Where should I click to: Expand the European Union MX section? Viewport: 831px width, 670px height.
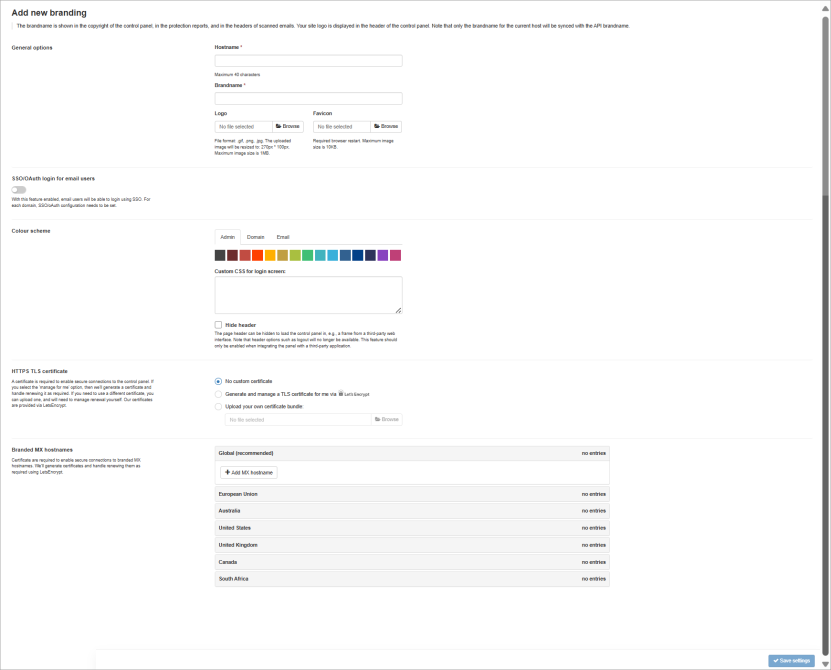pos(411,494)
